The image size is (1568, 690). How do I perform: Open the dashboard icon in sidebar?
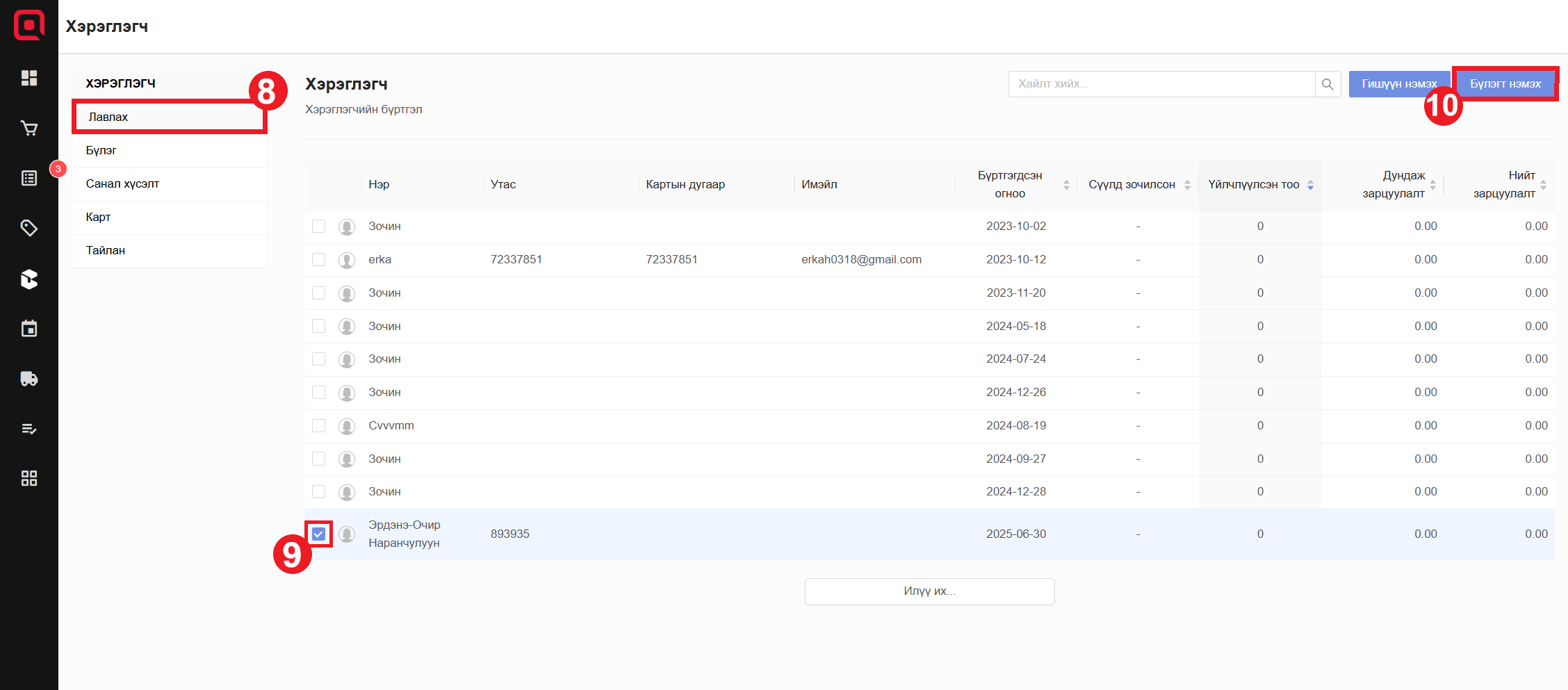(x=29, y=78)
